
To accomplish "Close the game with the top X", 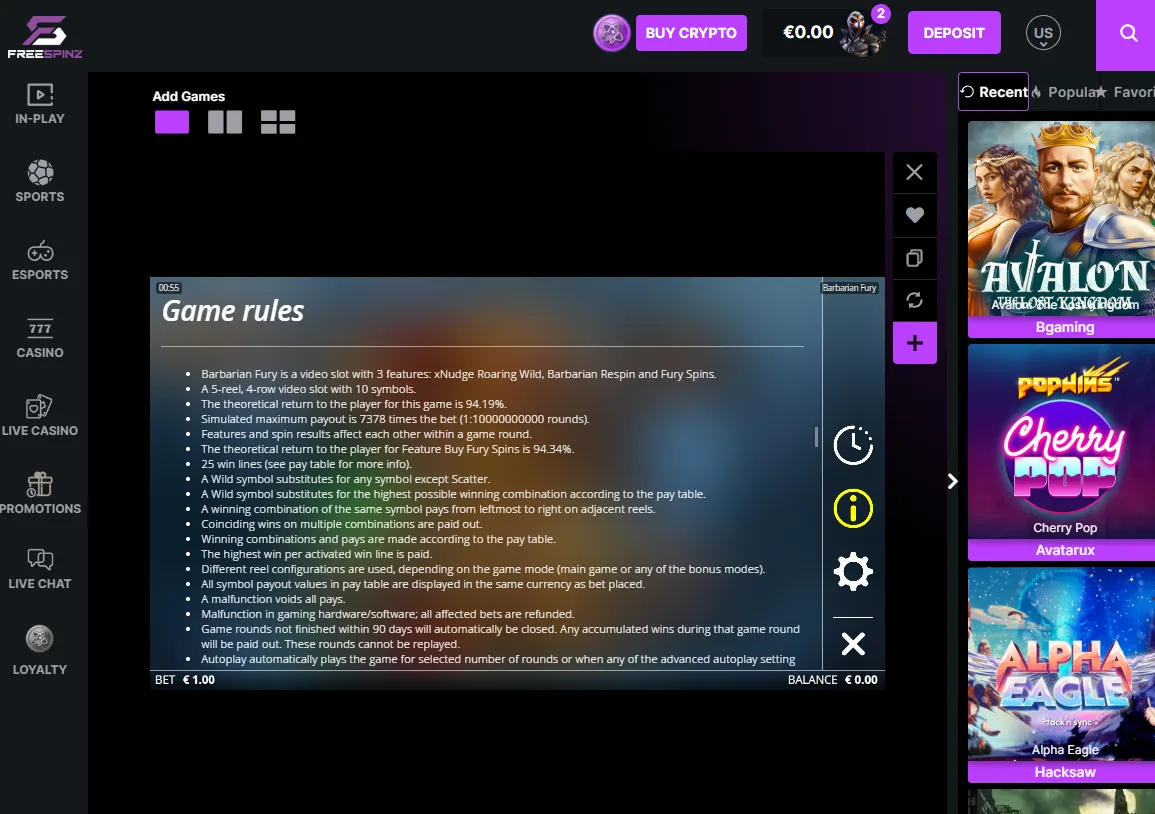I will pyautogui.click(x=915, y=172).
